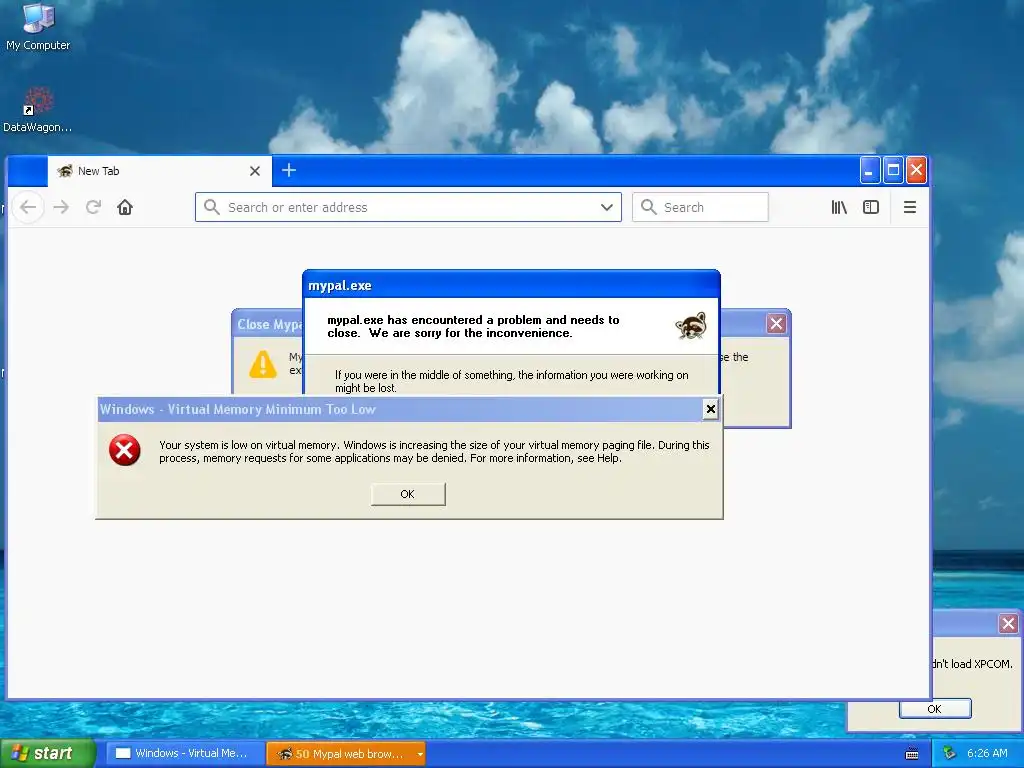This screenshot has height=768, width=1024.
Task: Open the DataWagon desktop shortcut
Action: (38, 110)
